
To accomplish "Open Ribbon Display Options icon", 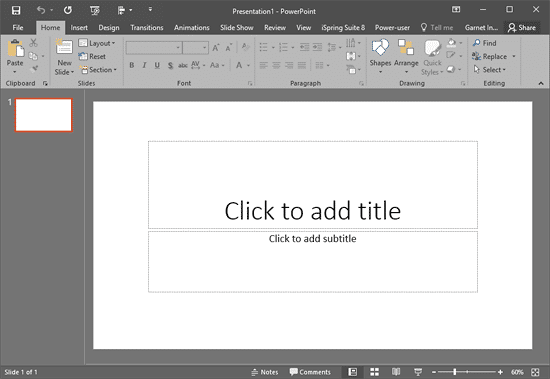I will 456,10.
